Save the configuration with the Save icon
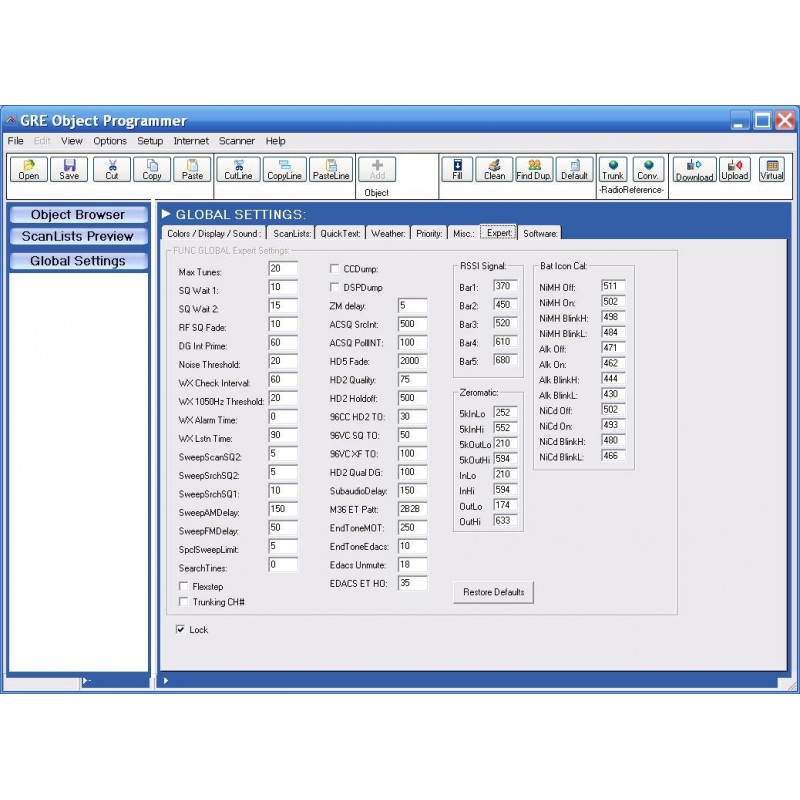 [x=68, y=170]
